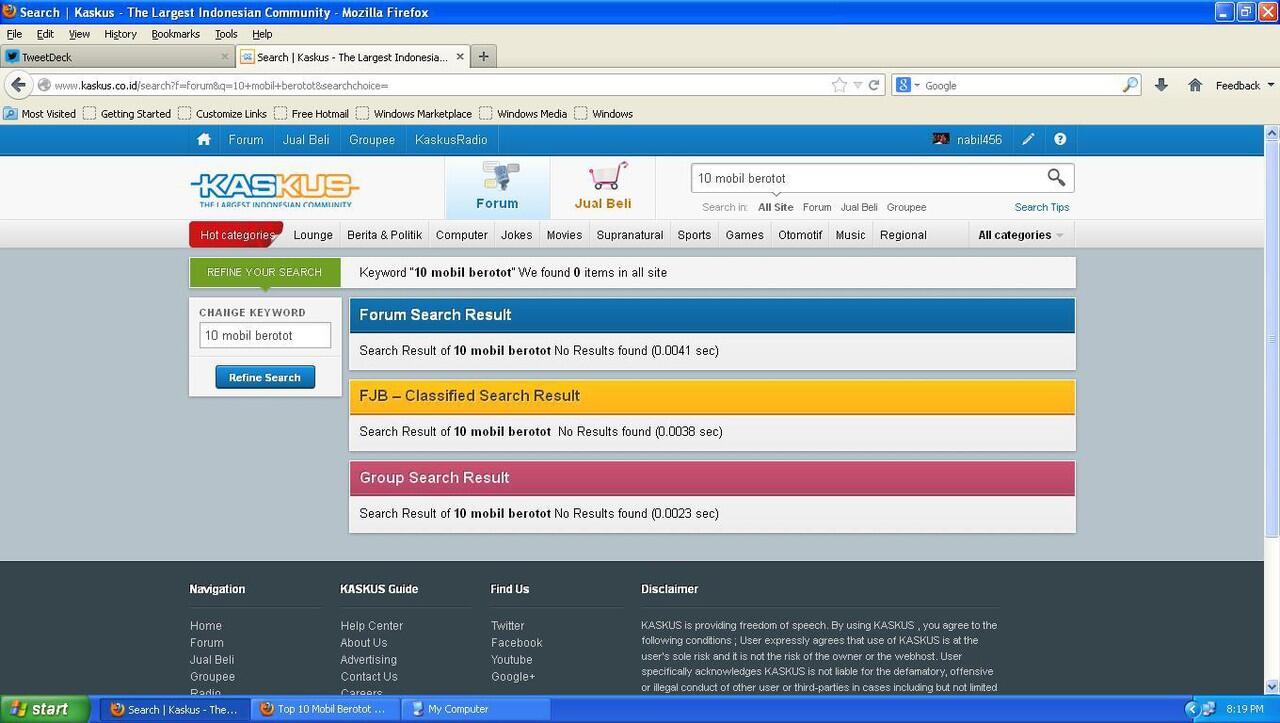This screenshot has height=723, width=1280.
Task: Open the Bookmarks menu
Action: click(x=175, y=34)
